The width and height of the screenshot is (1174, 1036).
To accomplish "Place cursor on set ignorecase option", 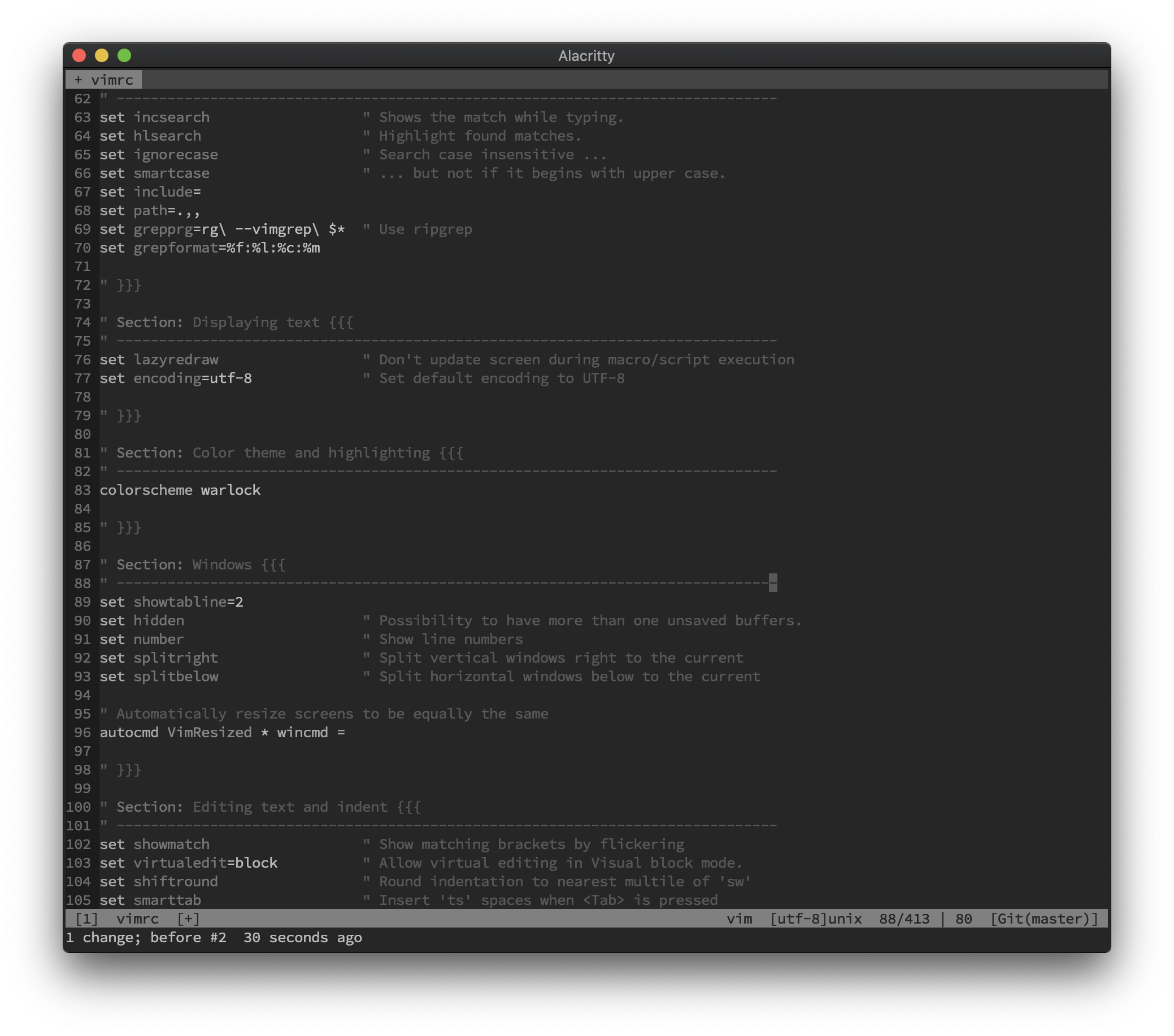I will pyautogui.click(x=175, y=154).
